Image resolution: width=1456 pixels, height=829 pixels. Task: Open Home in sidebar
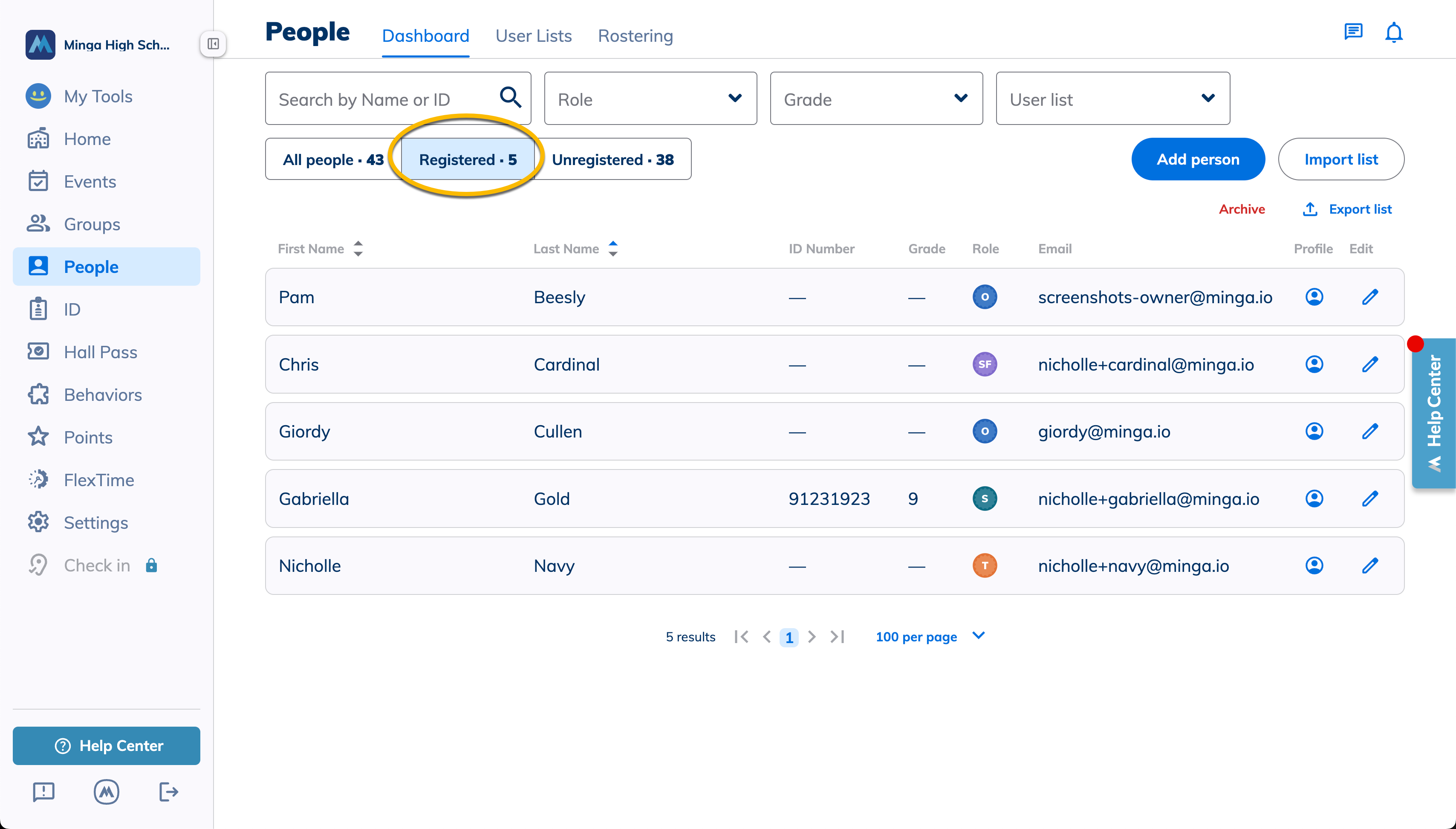(x=107, y=139)
